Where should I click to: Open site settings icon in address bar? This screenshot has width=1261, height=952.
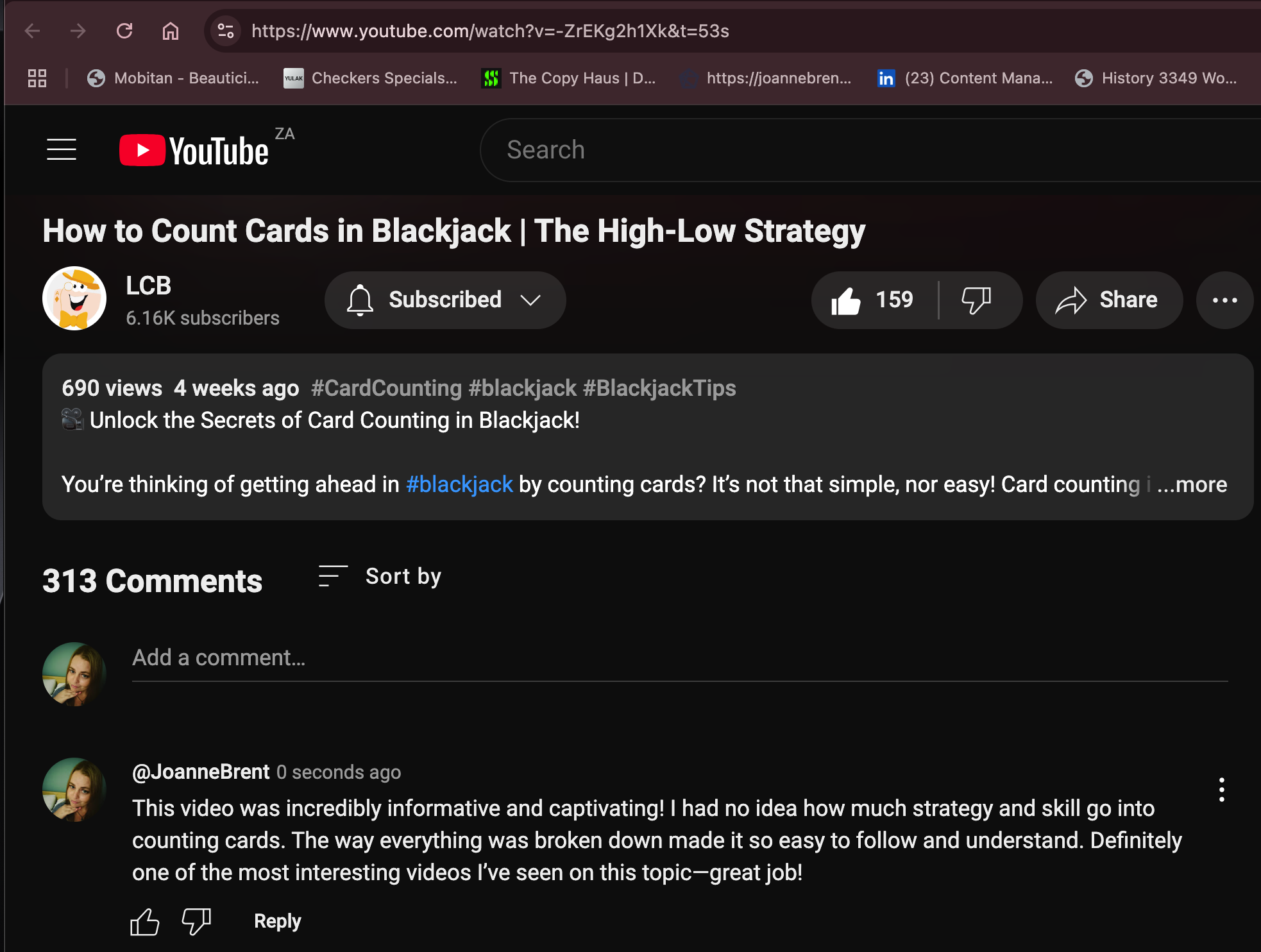226,31
